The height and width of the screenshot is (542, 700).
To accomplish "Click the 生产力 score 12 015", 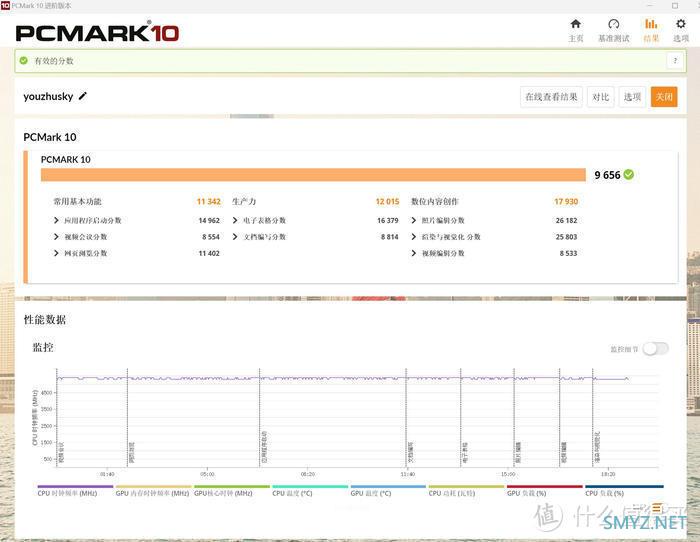I will 387,201.
